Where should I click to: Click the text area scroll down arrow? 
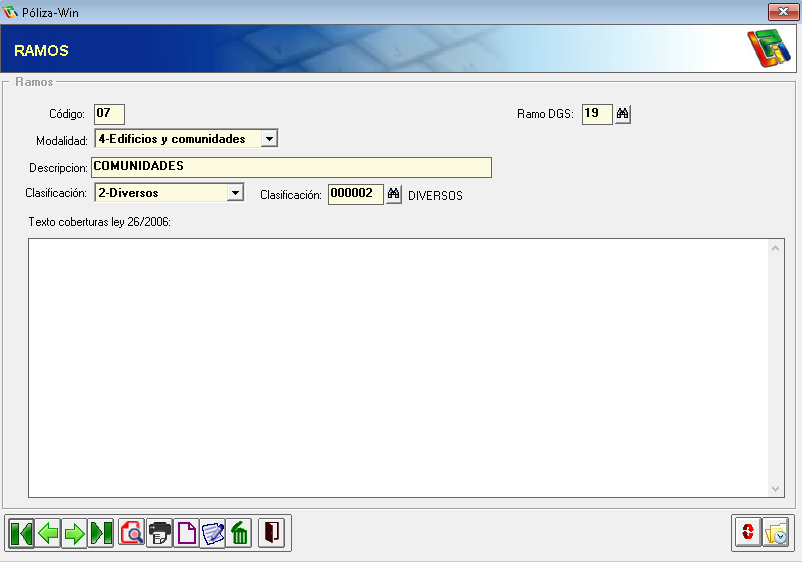tap(775, 488)
